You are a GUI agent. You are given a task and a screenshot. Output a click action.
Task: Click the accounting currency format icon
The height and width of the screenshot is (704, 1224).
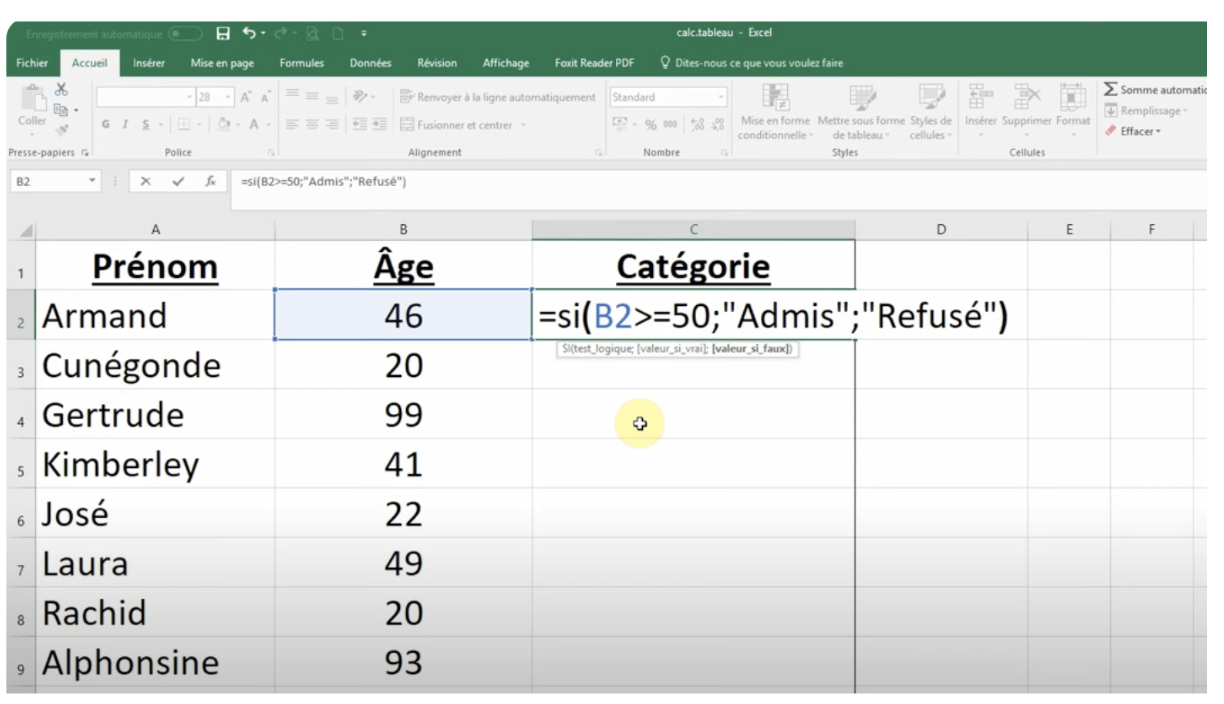click(621, 125)
